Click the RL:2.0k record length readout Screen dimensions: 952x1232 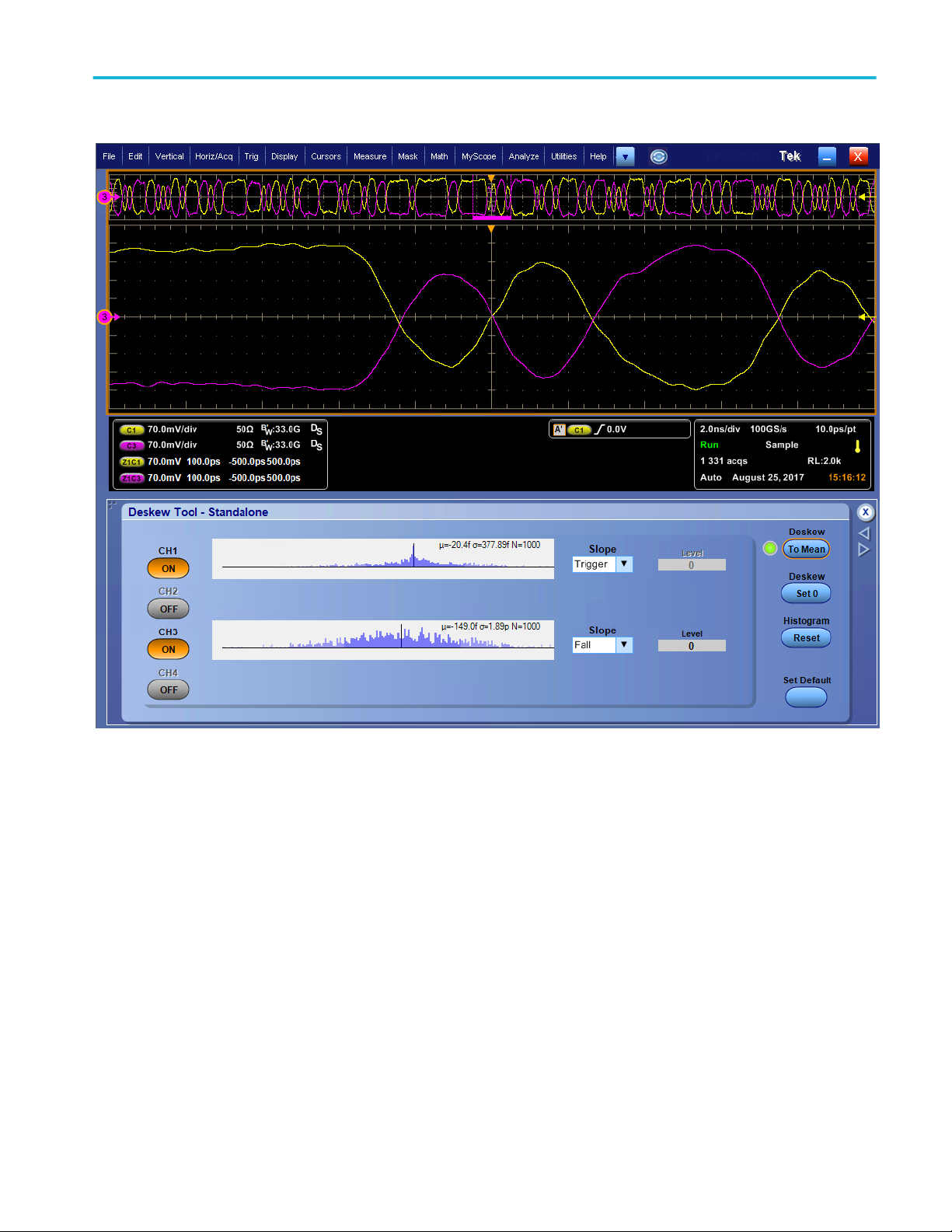(x=824, y=461)
